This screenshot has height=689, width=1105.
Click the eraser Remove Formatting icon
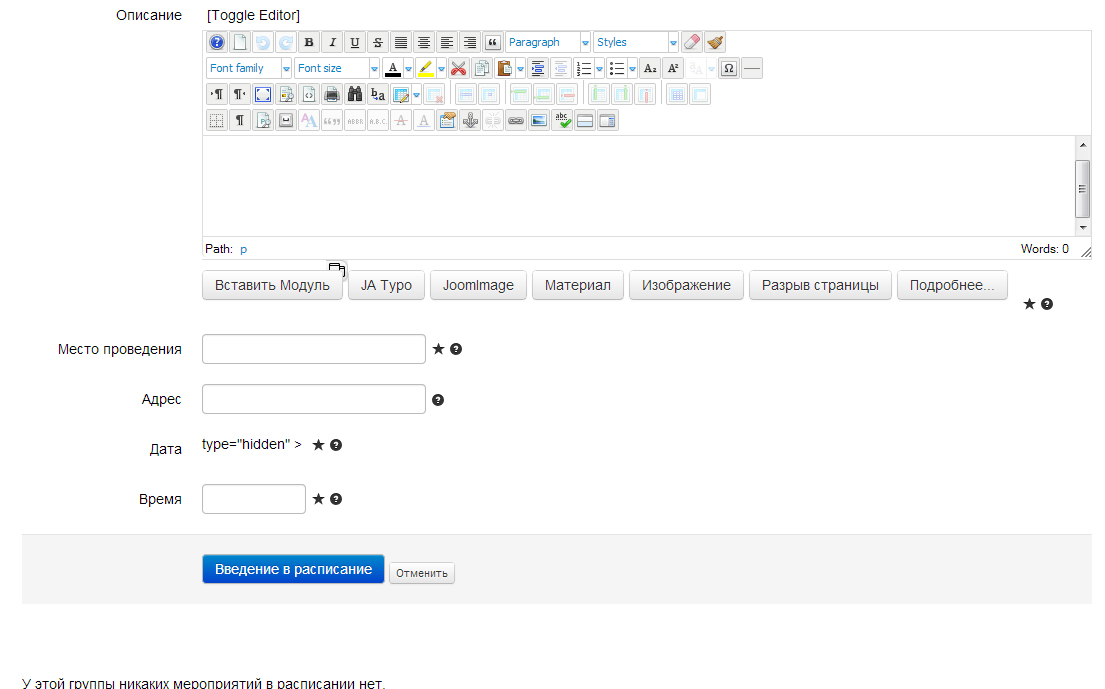pyautogui.click(x=692, y=42)
